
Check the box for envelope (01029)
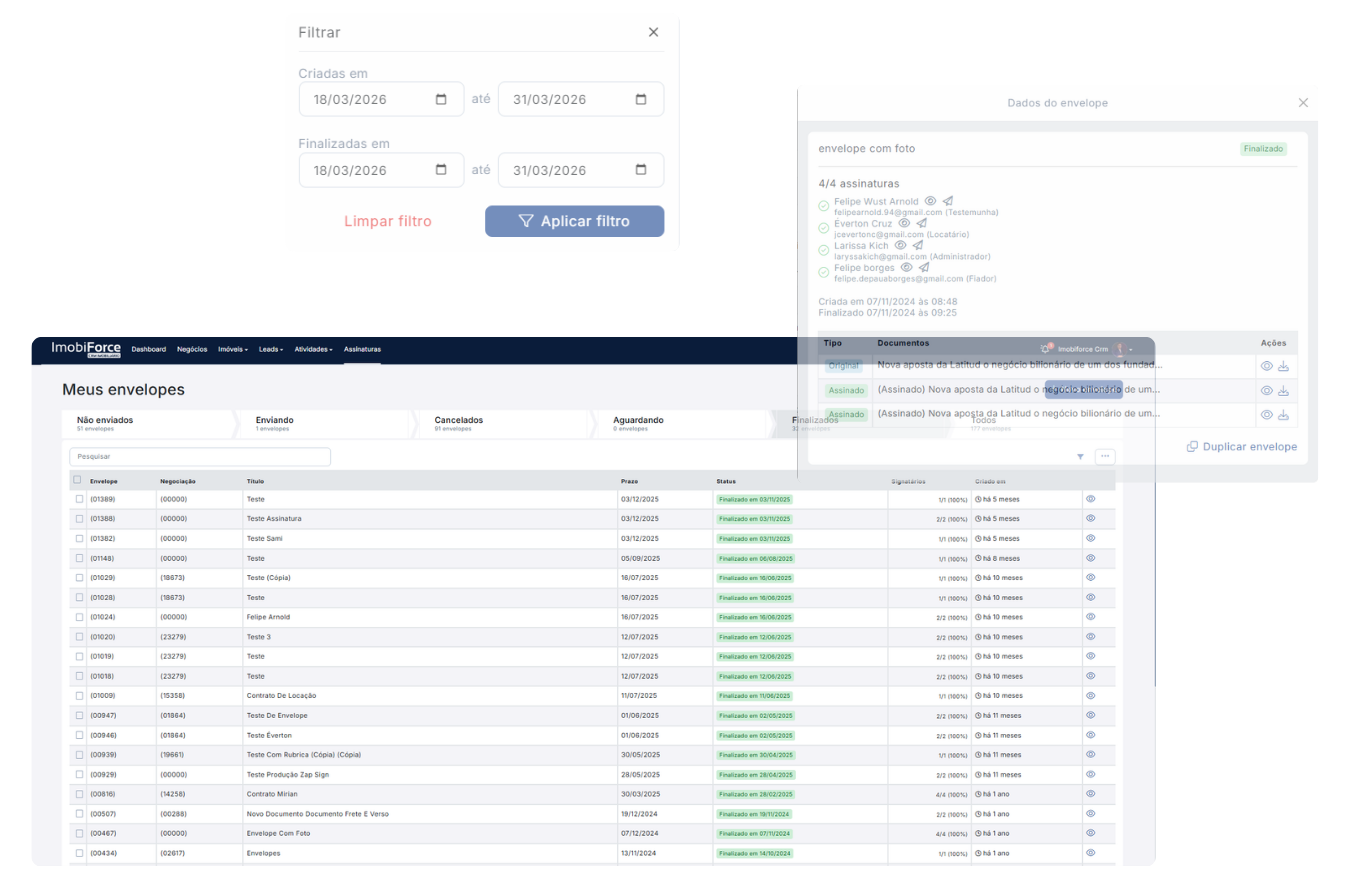coord(79,578)
